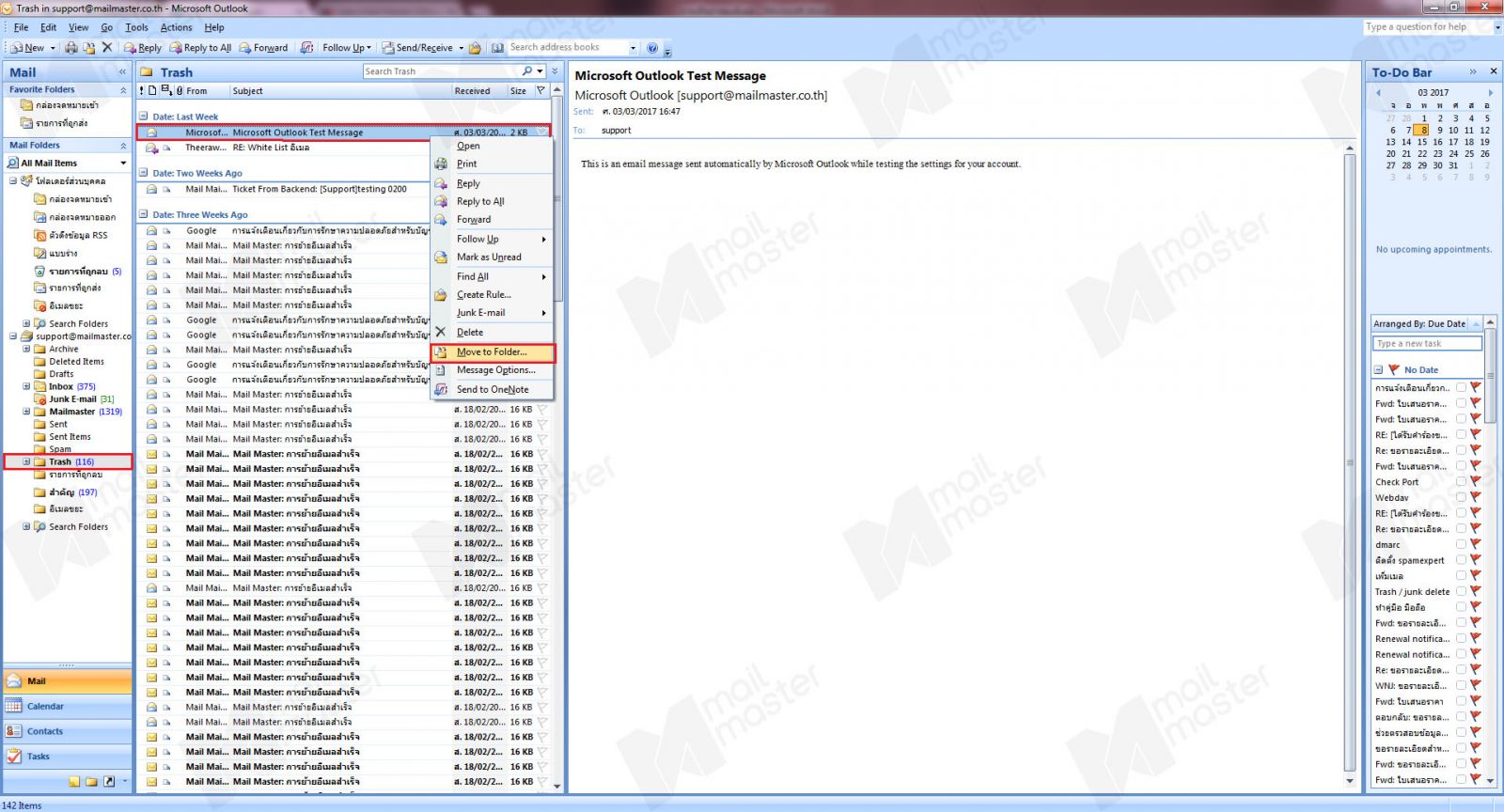
Task: Click the Importance column header icon
Action: tap(142, 91)
